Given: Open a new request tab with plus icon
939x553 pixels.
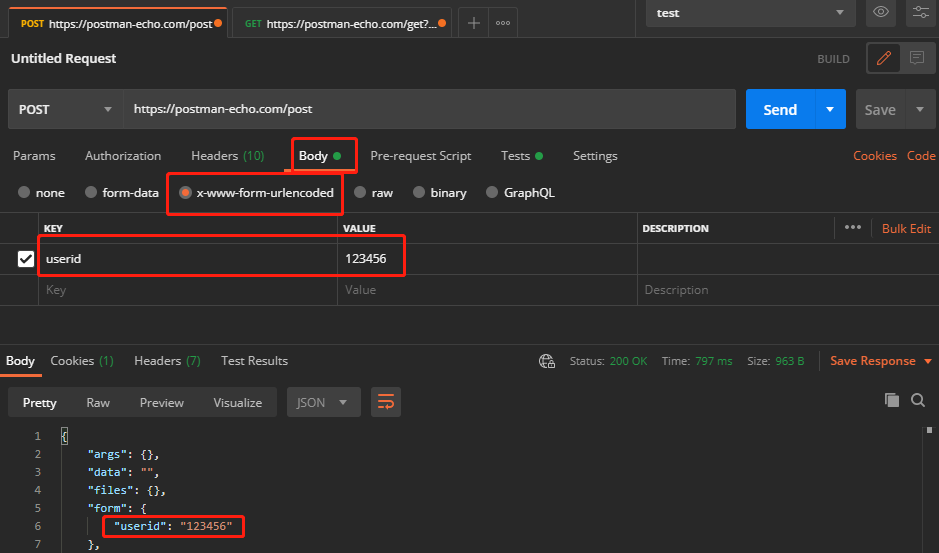Looking at the screenshot, I should click(474, 23).
